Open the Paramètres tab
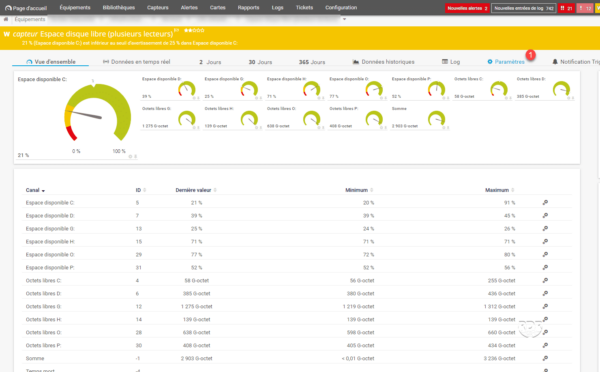 [506, 62]
